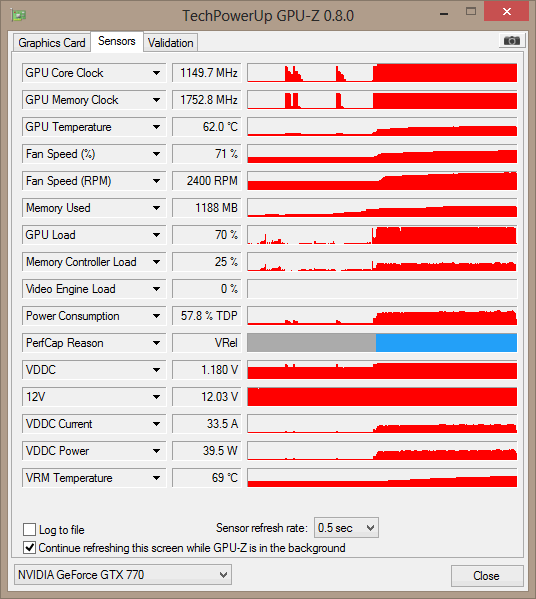Click the VRM Temperature history graph
Image resolution: width=536 pixels, height=599 pixels.
coord(382,478)
